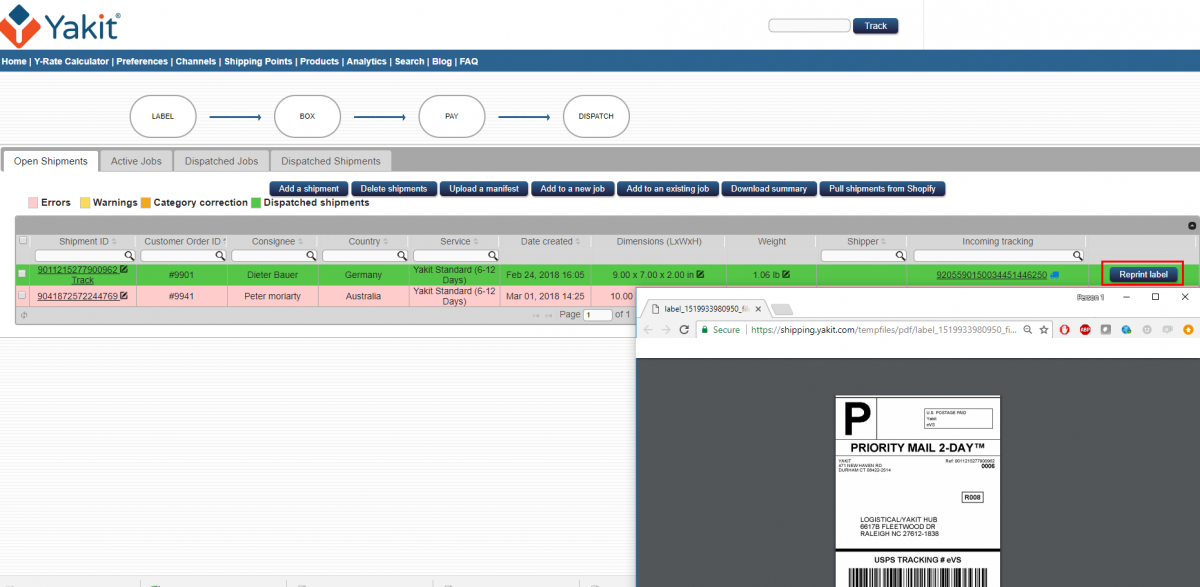Image resolution: width=1200 pixels, height=587 pixels.
Task: Click truck icon beside incoming tracking number
Action: click(1055, 274)
